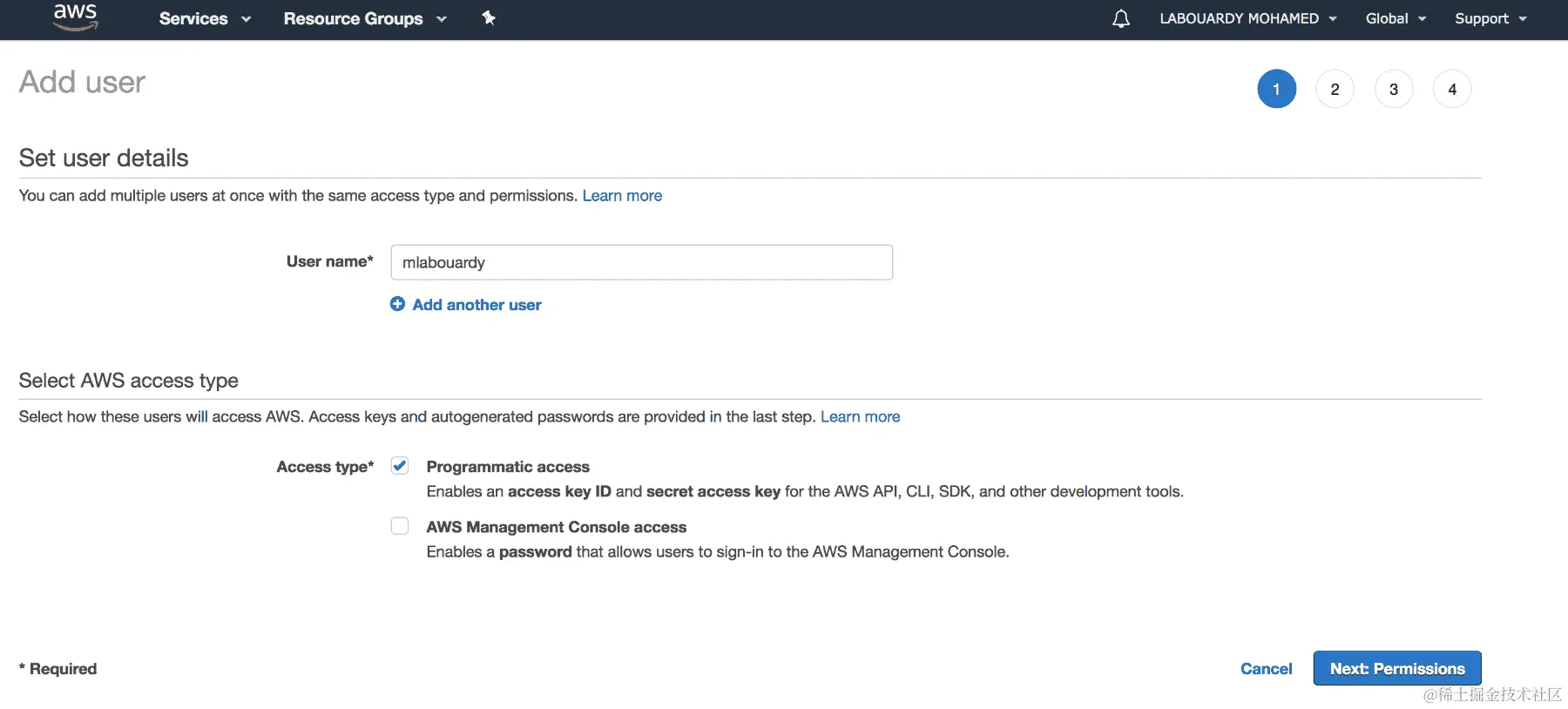Jump to wizard step 3 circle

(1393, 89)
